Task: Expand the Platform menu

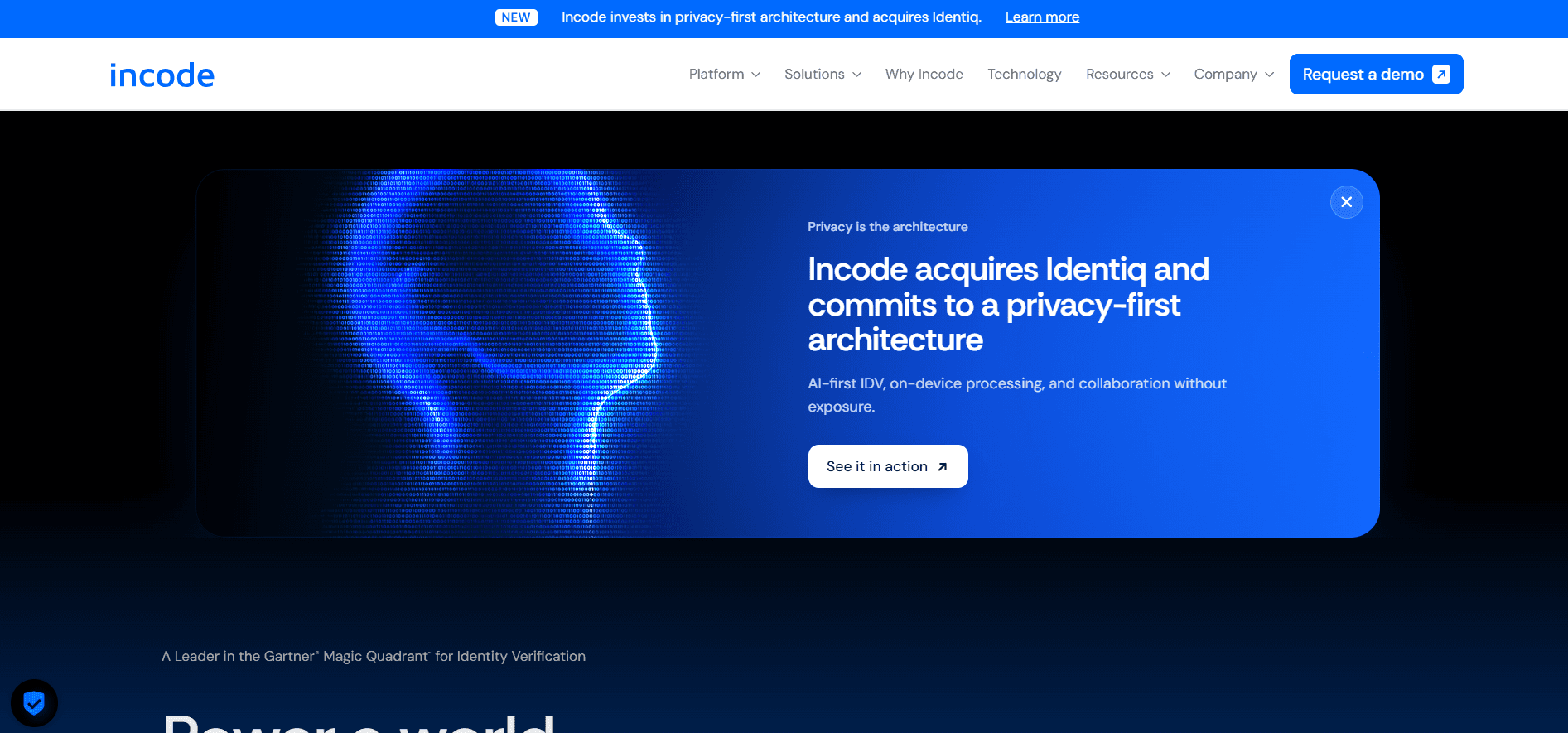Action: coord(725,75)
